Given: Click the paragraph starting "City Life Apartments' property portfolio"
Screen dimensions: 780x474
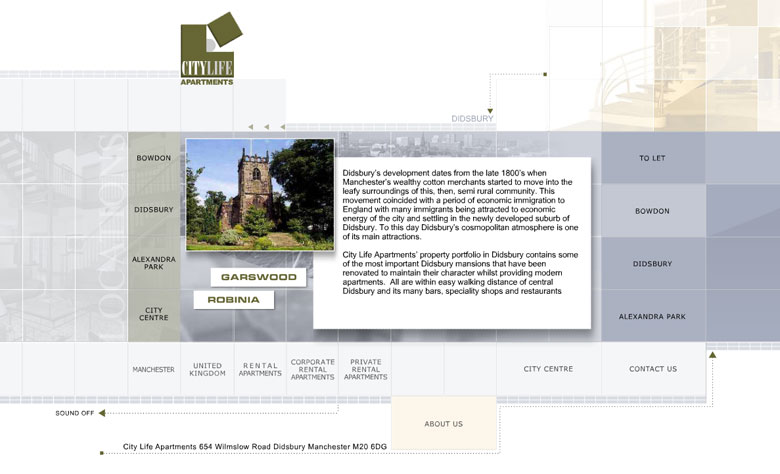Looking at the screenshot, I should (x=460, y=273).
